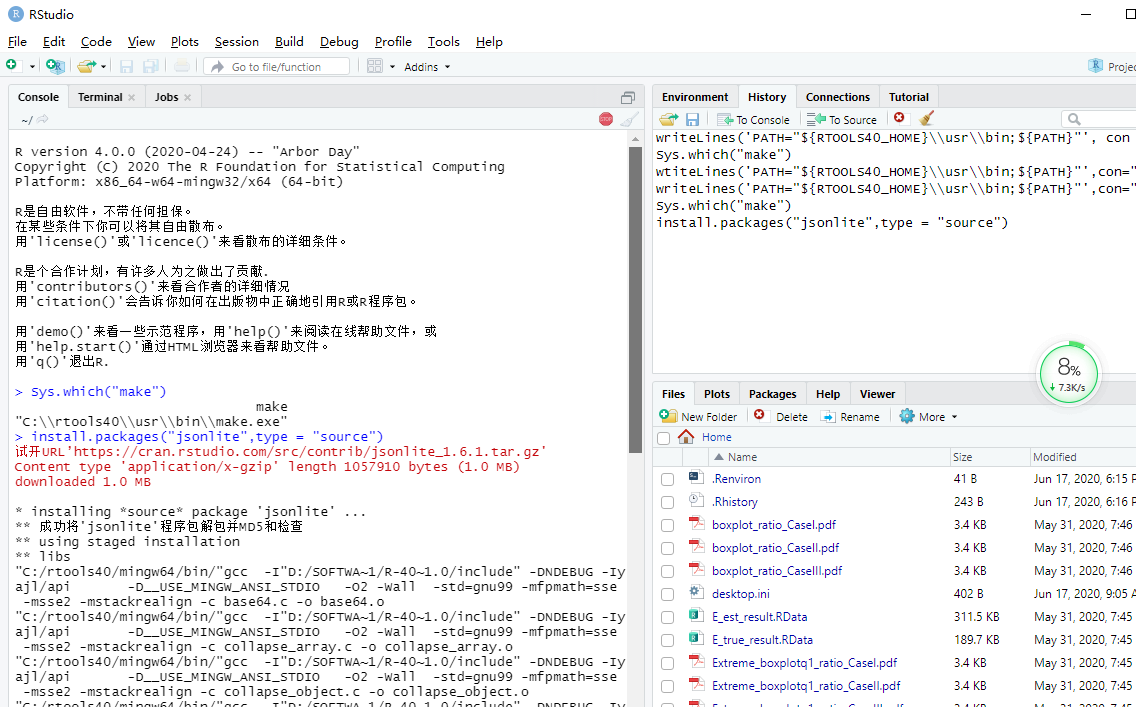Click the E_est_result.RData file icon

(x=696, y=616)
